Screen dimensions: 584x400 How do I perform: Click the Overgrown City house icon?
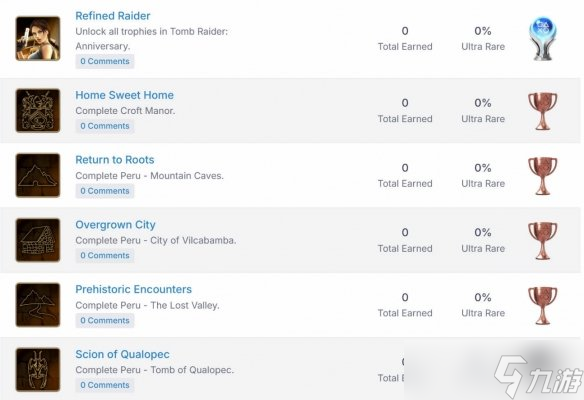38,240
